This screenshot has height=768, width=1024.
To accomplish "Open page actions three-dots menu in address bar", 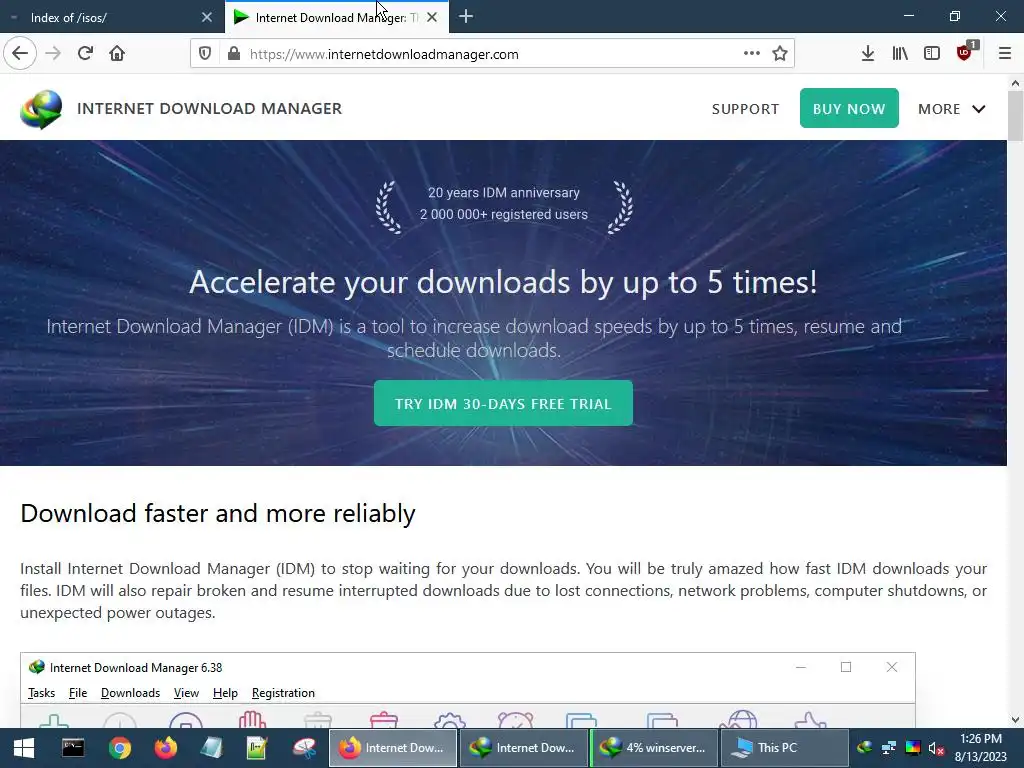I will point(752,53).
